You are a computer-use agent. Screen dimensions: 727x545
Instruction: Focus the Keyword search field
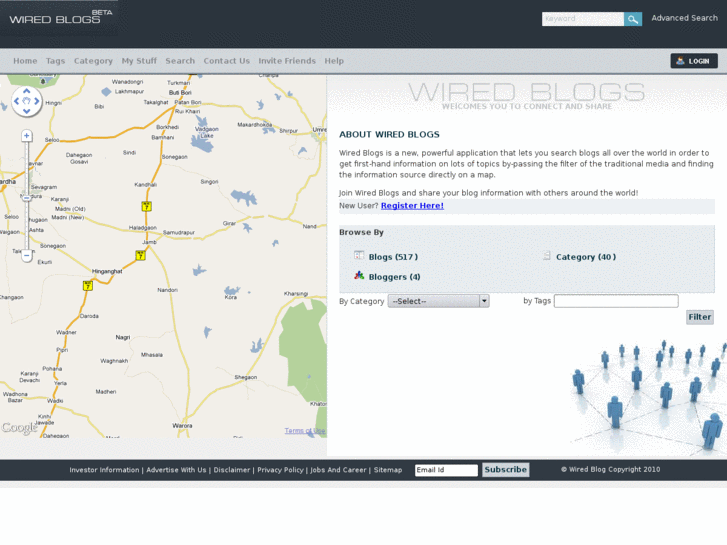click(583, 19)
